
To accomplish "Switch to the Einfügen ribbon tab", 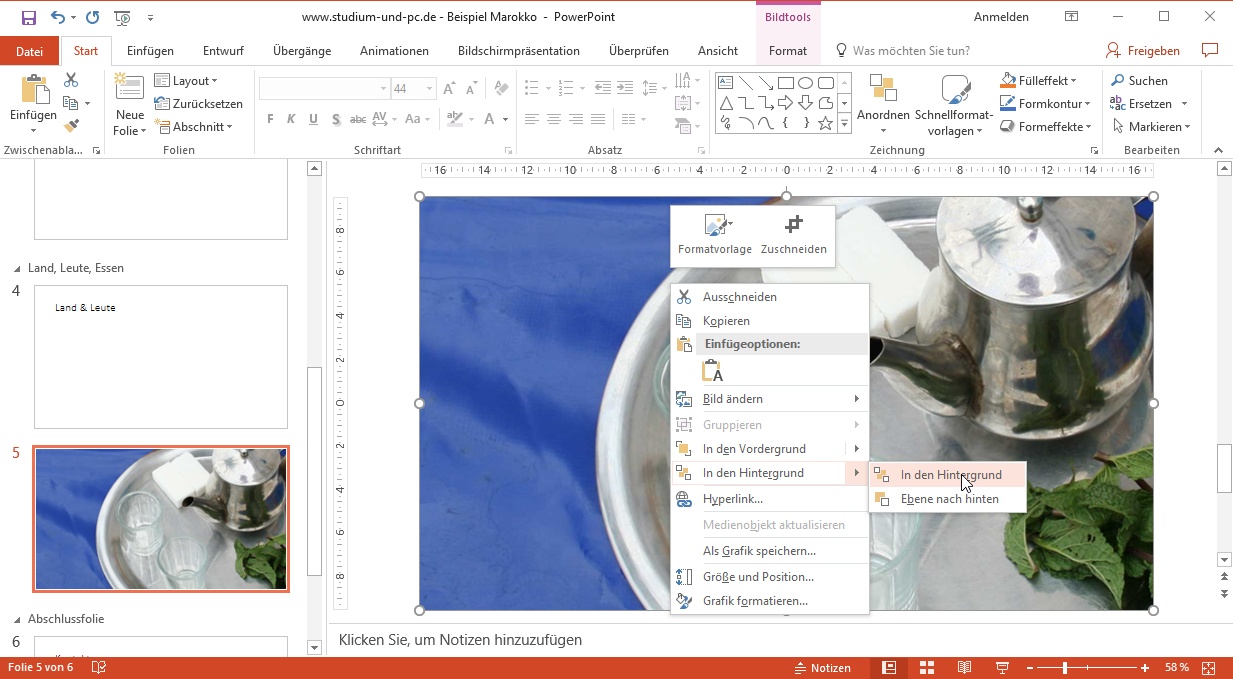I will point(150,51).
